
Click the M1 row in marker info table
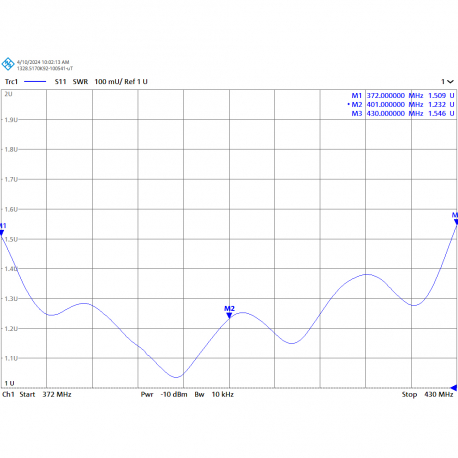pyautogui.click(x=403, y=96)
